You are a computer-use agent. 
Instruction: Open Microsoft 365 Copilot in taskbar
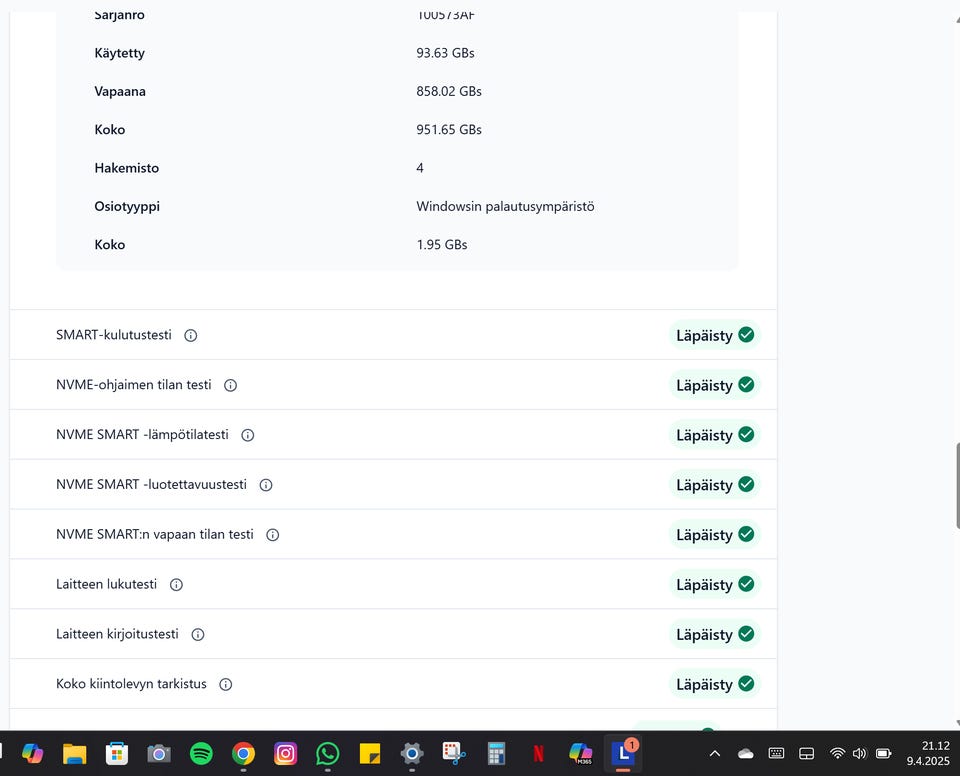coord(580,753)
